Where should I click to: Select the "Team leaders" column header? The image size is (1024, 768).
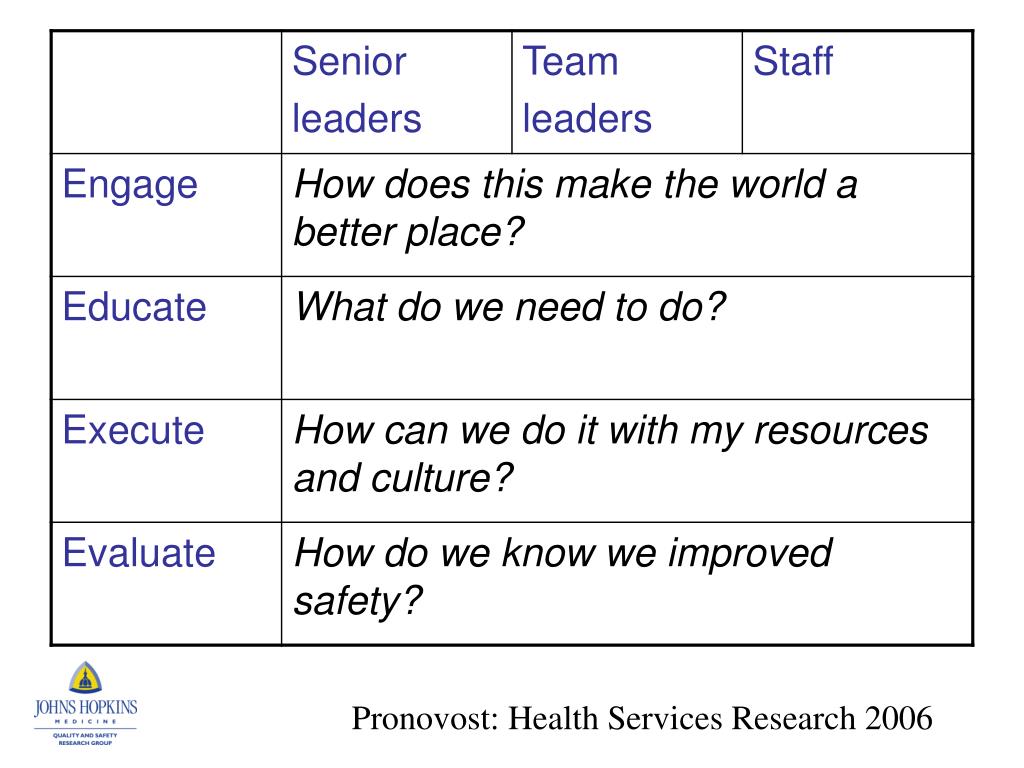pyautogui.click(x=586, y=91)
